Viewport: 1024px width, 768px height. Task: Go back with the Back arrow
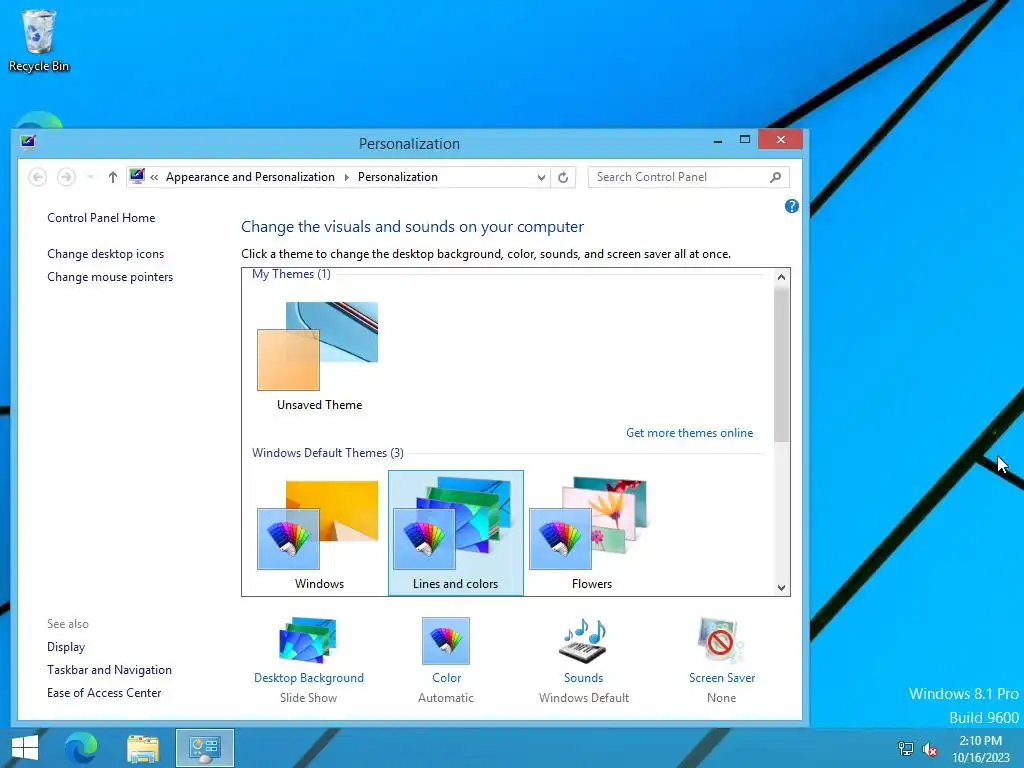(38, 177)
